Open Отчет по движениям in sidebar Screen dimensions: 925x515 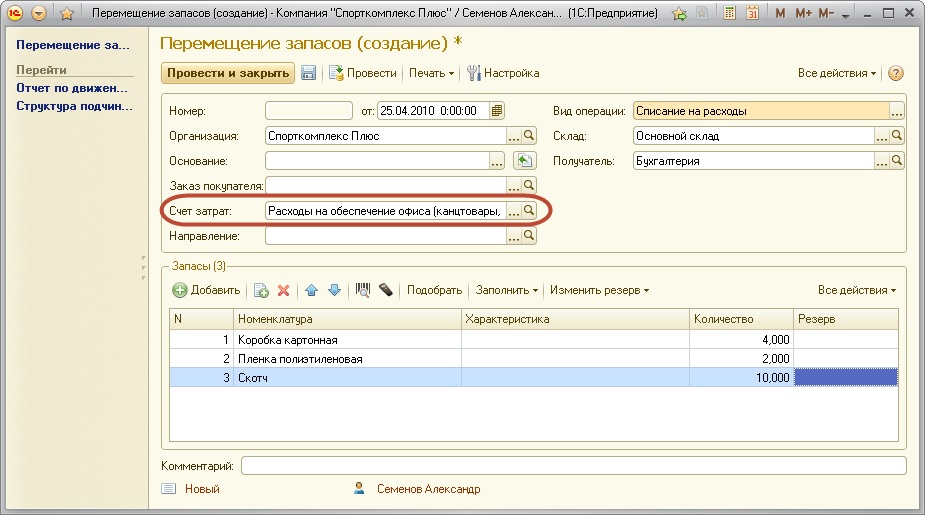click(x=74, y=89)
